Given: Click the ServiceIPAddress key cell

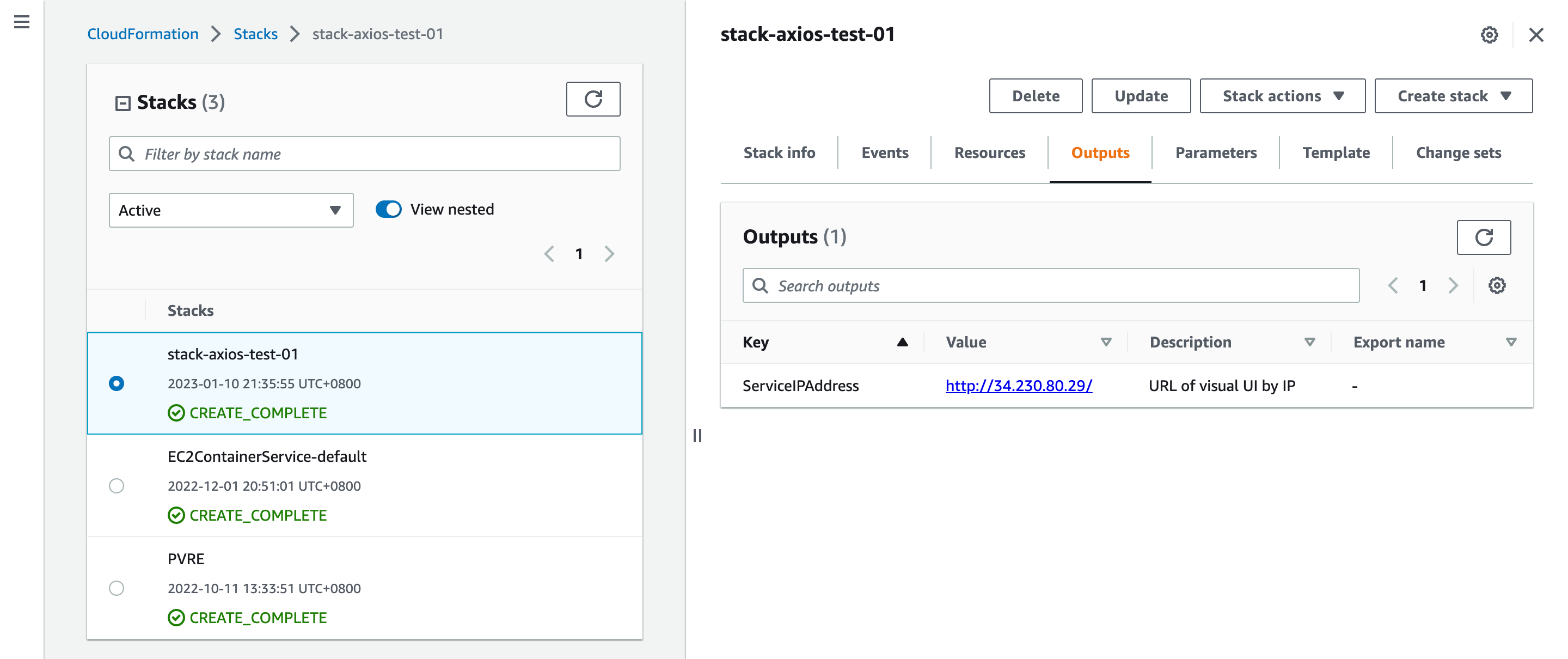Looking at the screenshot, I should pyautogui.click(x=800, y=386).
